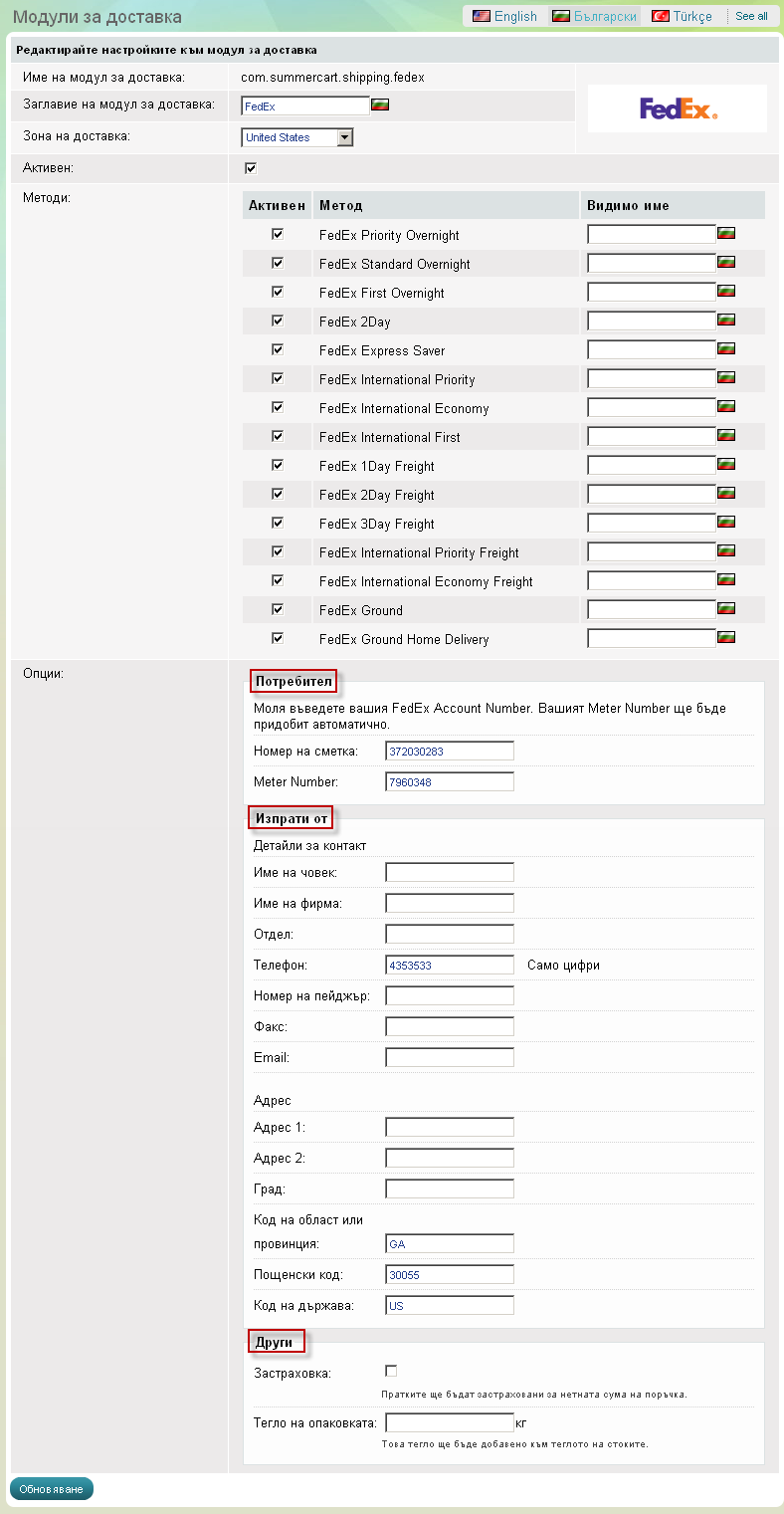Screen dimensions: 784x1514
Task: Click the flag icon for FedEx International First
Action: pos(726,436)
